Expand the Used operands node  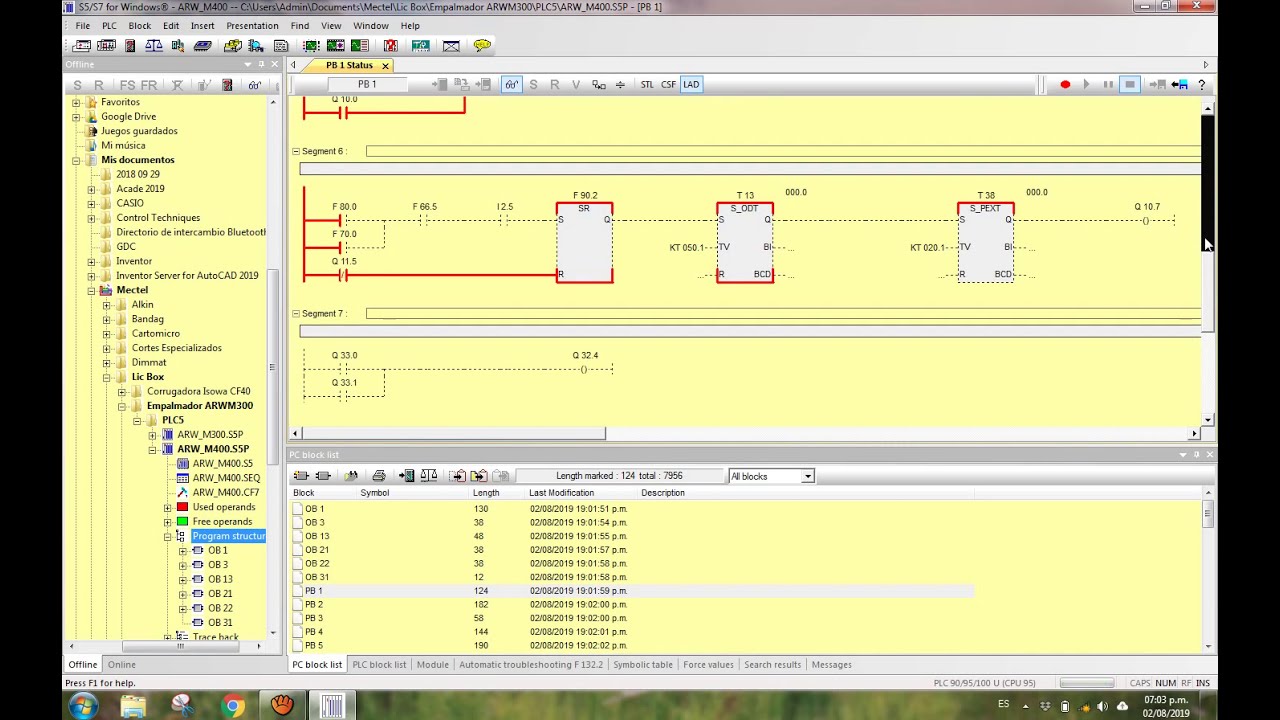pos(167,507)
